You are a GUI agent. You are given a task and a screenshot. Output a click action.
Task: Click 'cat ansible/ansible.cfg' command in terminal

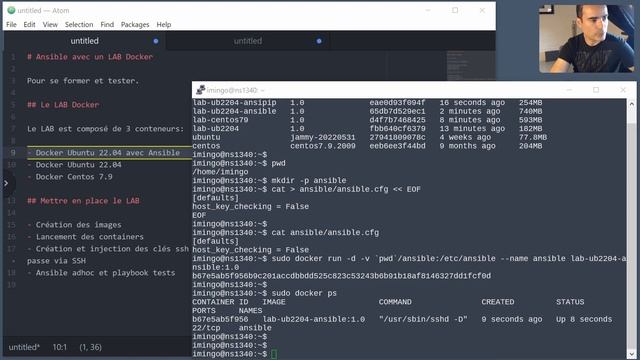coord(325,233)
